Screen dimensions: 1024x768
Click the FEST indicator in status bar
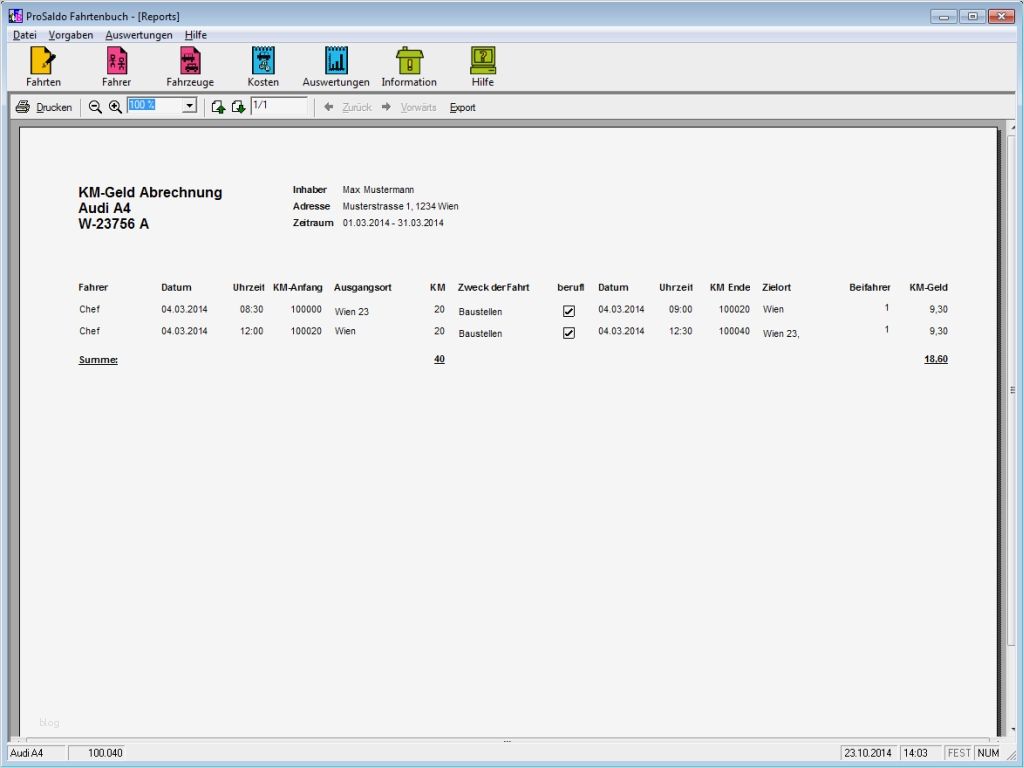click(x=959, y=753)
